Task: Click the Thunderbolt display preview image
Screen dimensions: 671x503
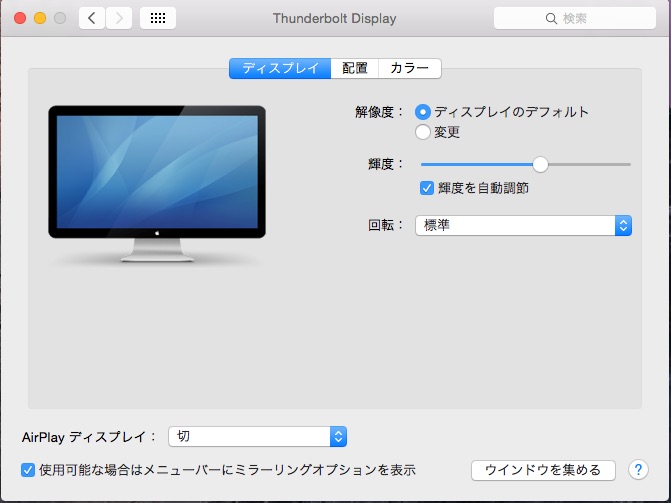Action: [157, 184]
